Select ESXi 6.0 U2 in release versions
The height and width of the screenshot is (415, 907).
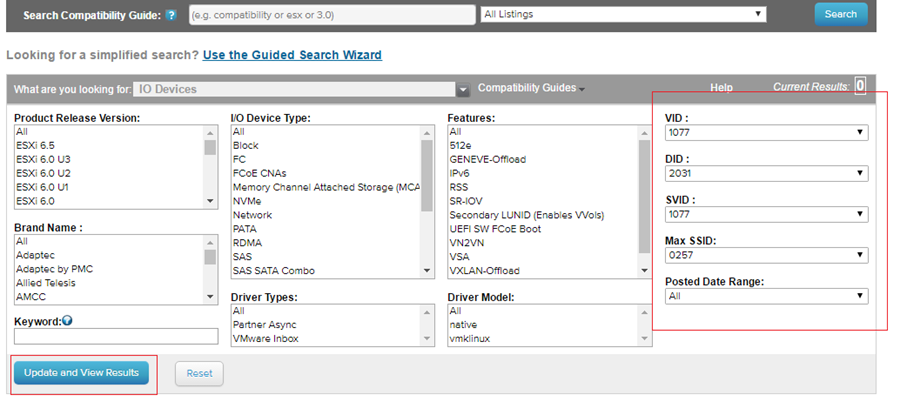(x=43, y=173)
